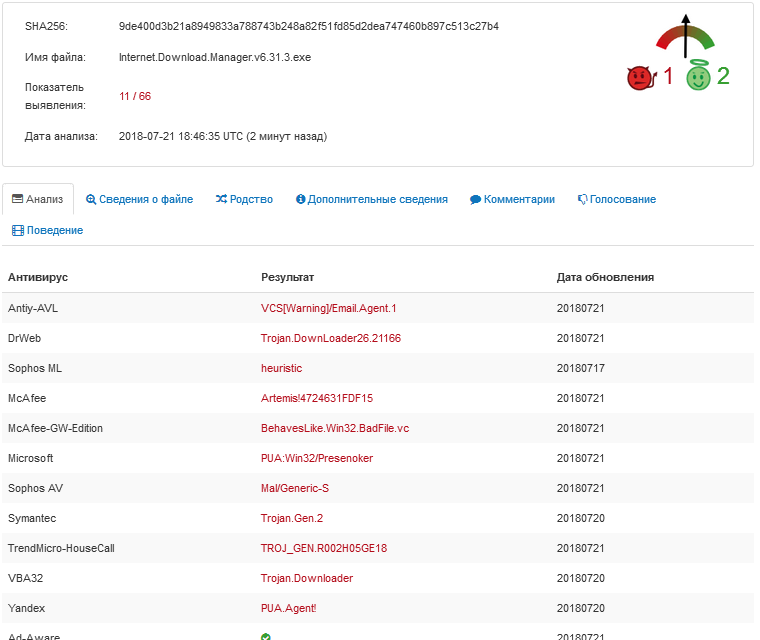Click the shuffle icon beside Родство
The image size is (760, 640).
coord(221,200)
